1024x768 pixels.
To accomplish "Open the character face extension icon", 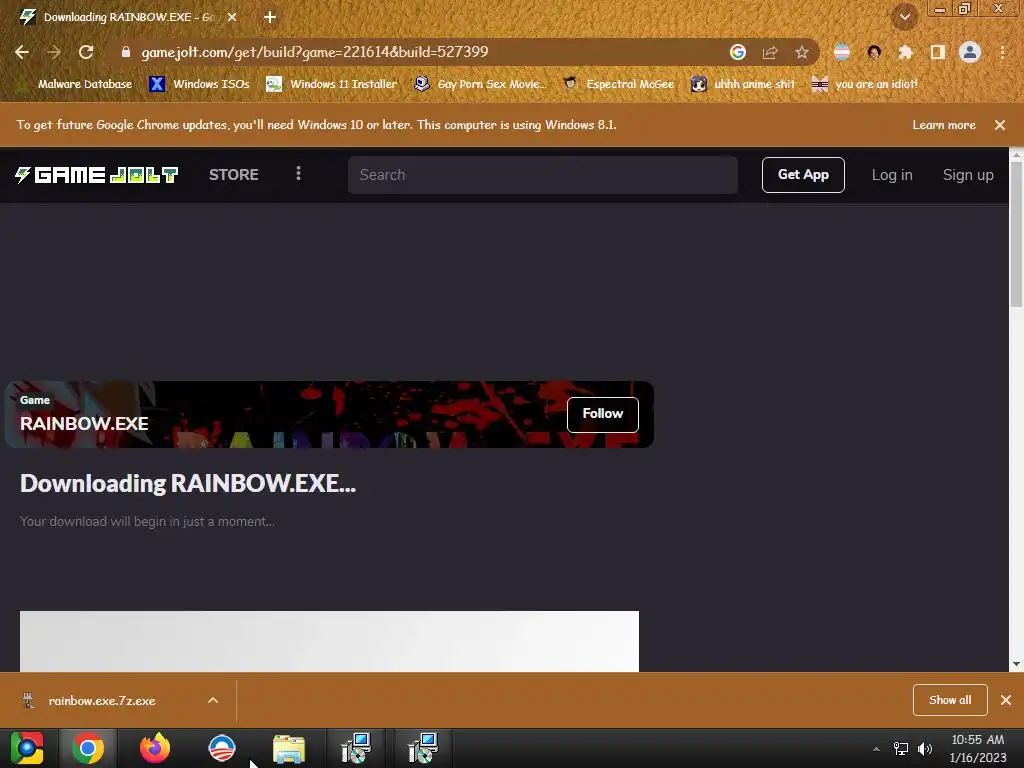I will [x=874, y=52].
